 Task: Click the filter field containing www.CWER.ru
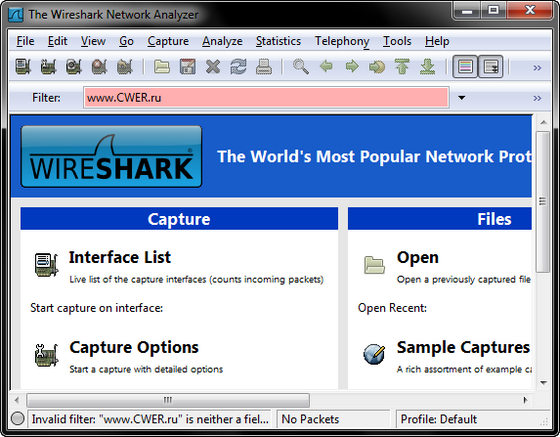coord(266,97)
